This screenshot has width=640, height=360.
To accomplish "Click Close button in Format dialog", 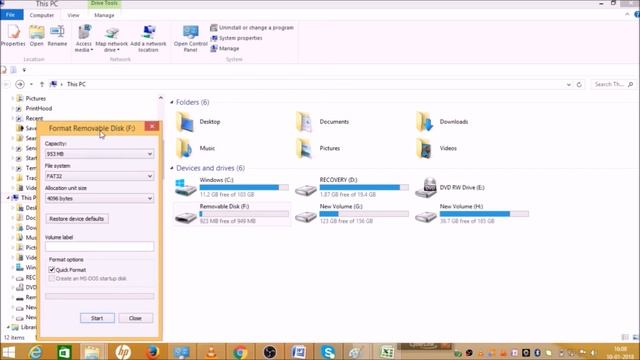I will pos(136,318).
